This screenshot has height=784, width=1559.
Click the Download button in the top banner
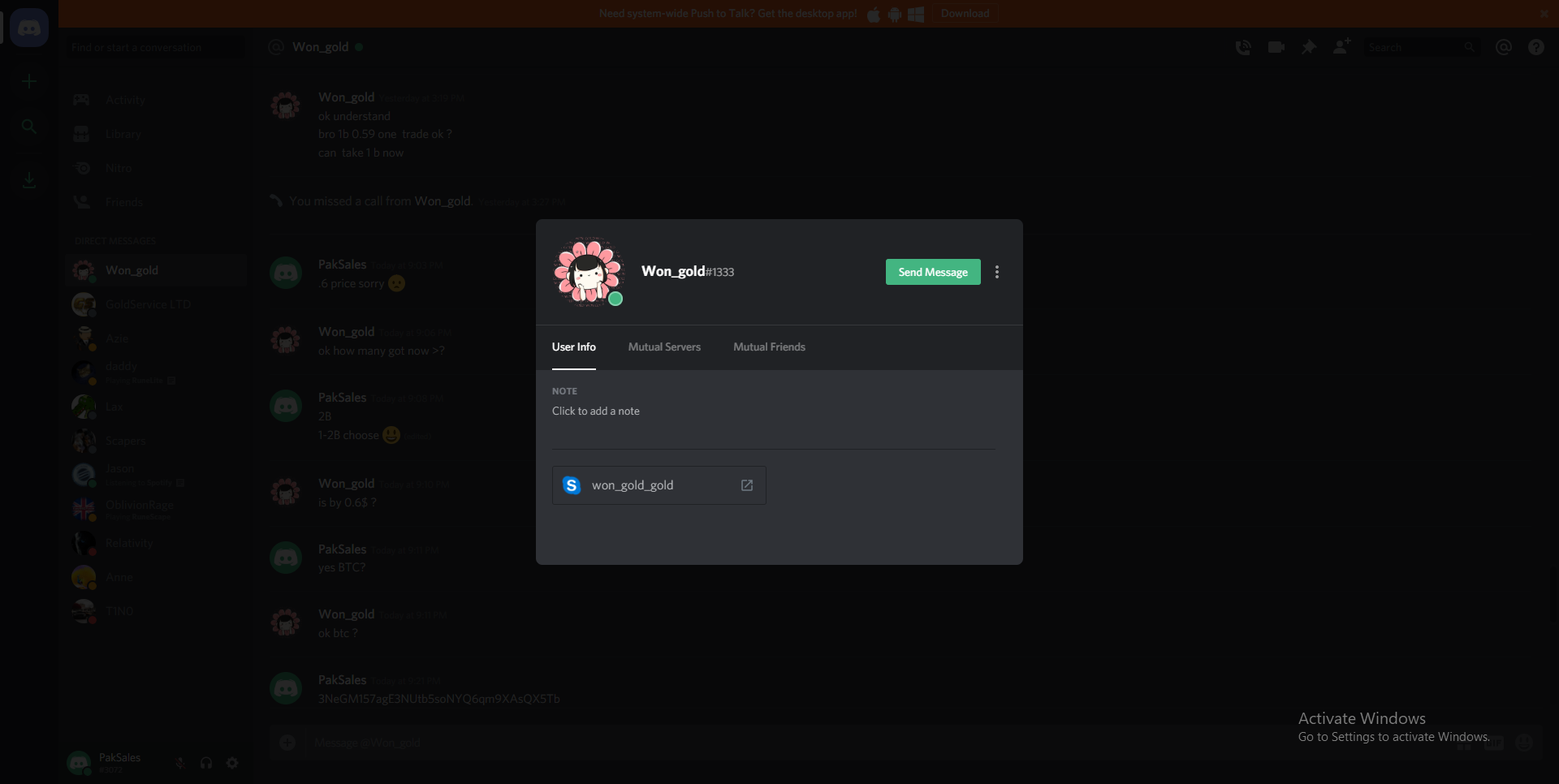(965, 14)
